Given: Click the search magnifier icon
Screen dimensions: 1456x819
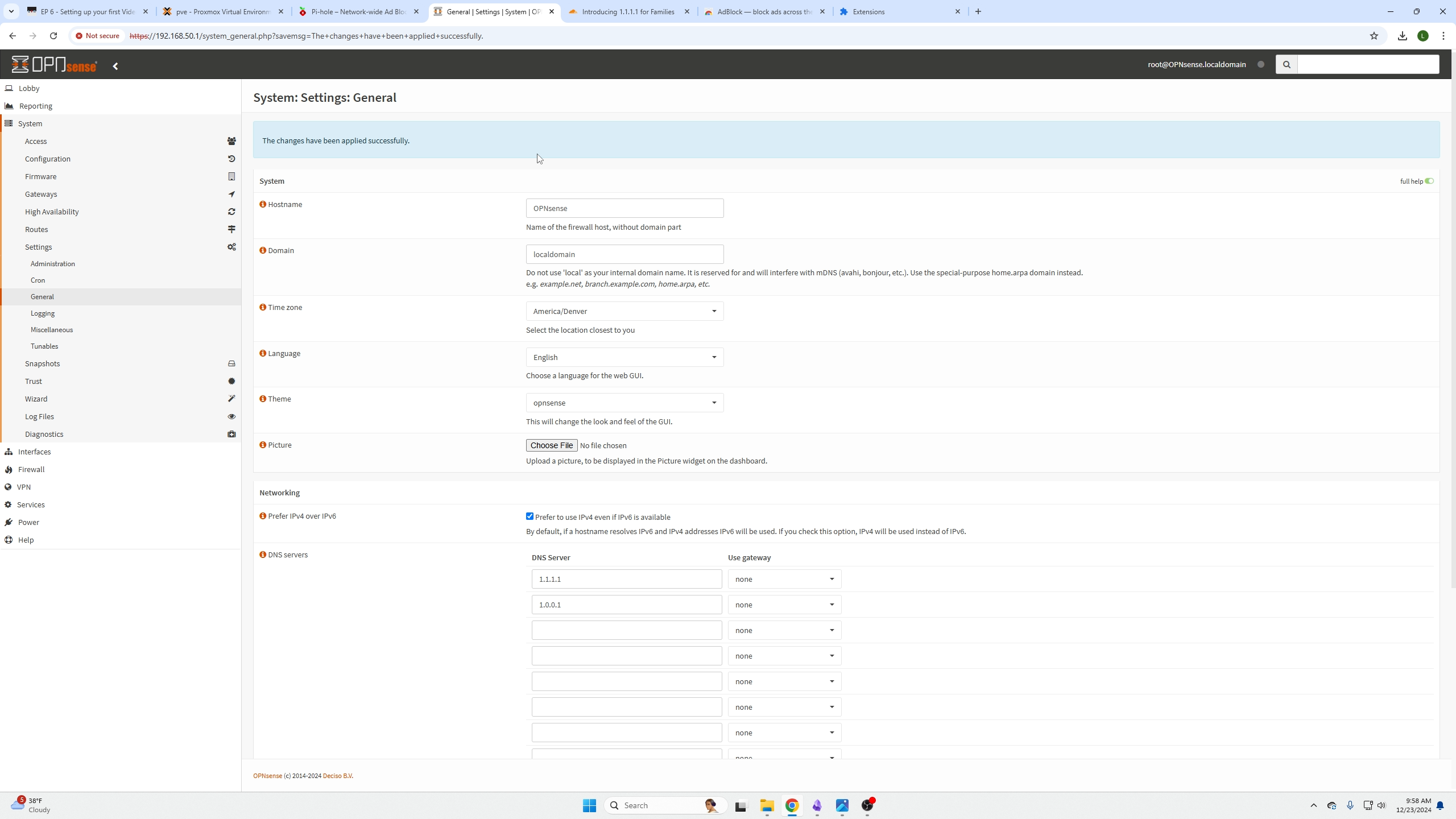Looking at the screenshot, I should point(1287,65).
